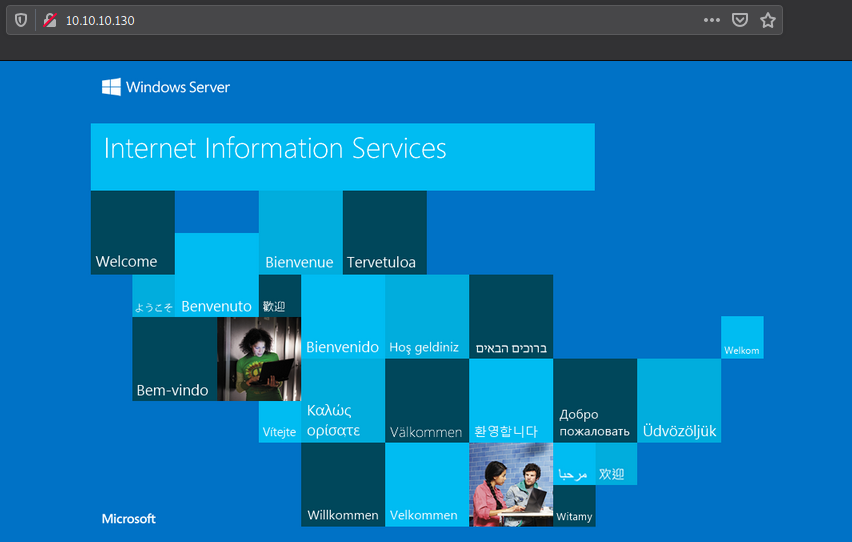This screenshot has height=542, width=852.
Task: Click the Välkommen tile
Action: (x=427, y=401)
